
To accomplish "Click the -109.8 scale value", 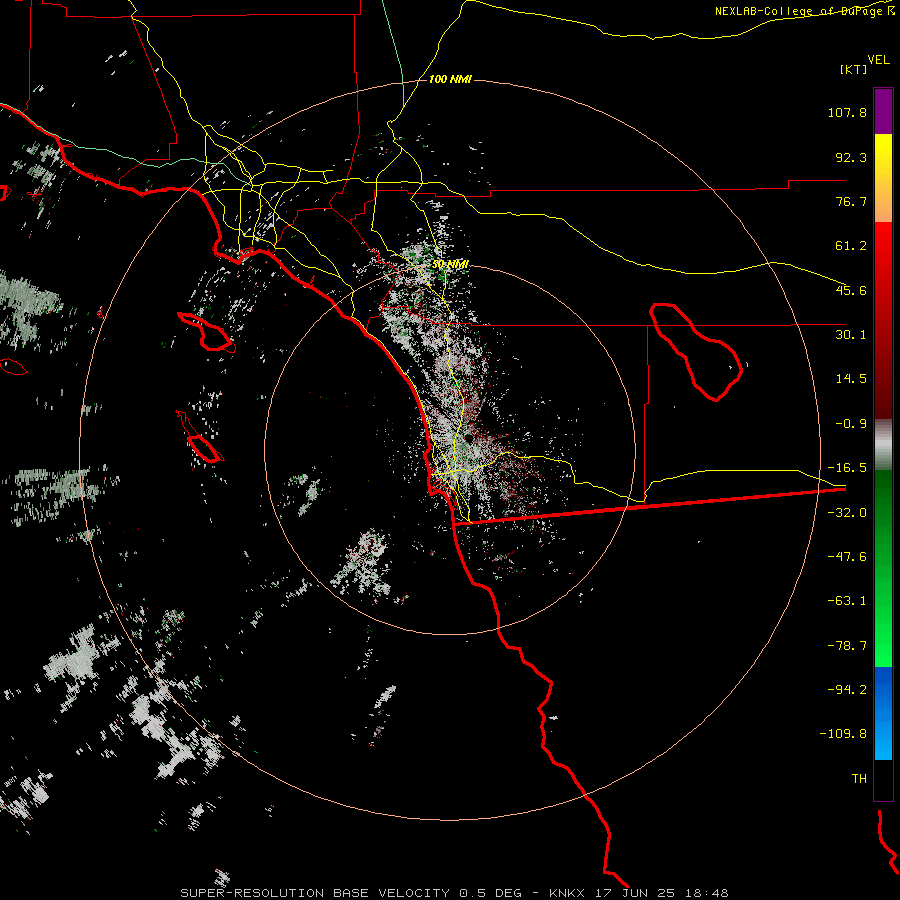I will click(x=843, y=734).
